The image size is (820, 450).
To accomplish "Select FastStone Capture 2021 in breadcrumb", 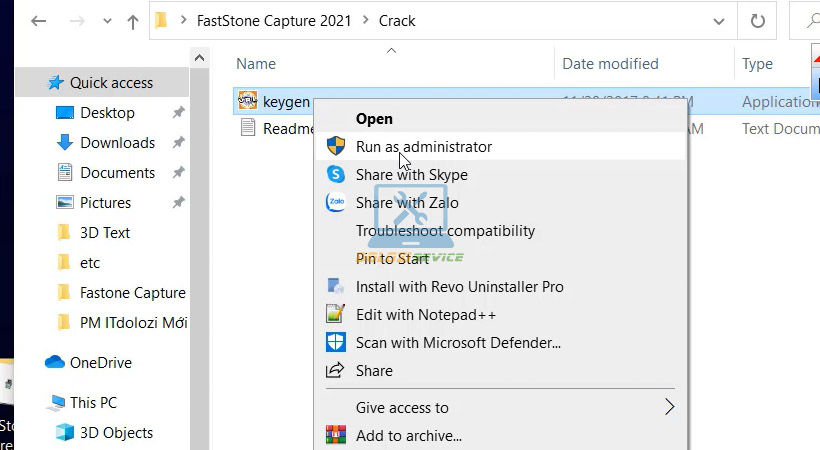I will (x=274, y=21).
